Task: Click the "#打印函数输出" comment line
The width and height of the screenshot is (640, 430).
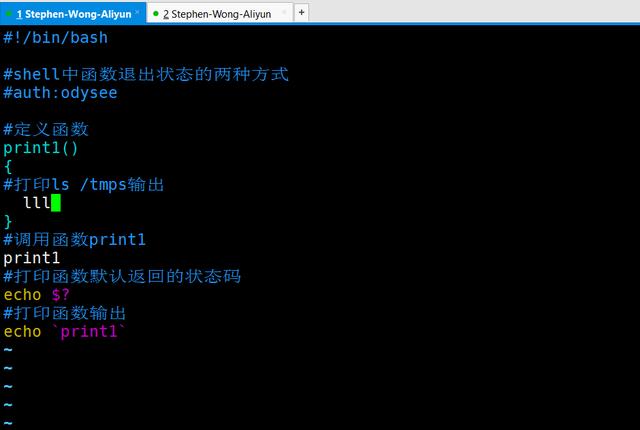Action: [x=64, y=313]
